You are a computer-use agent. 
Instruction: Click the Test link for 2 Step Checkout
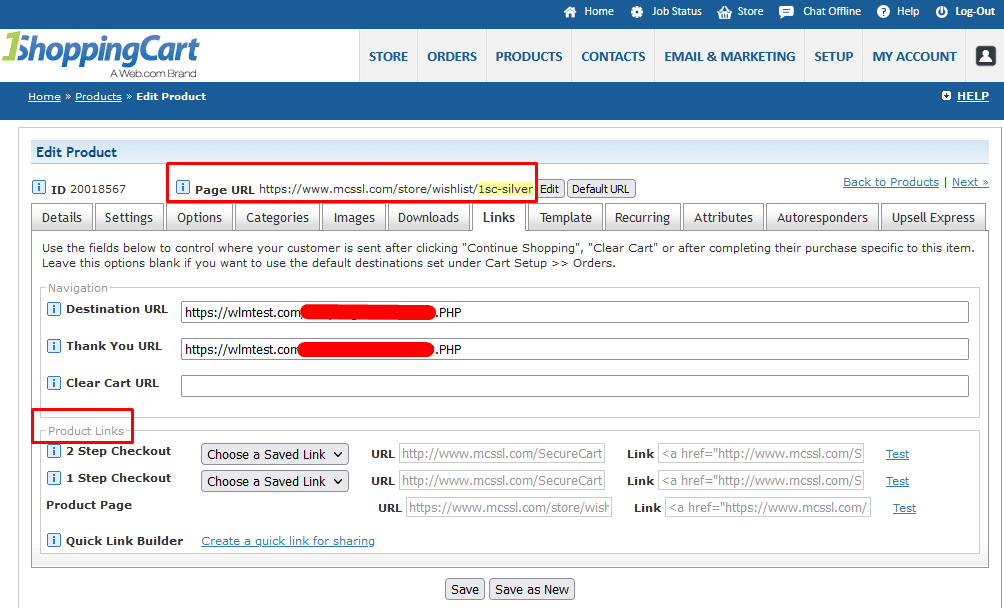[x=897, y=454]
